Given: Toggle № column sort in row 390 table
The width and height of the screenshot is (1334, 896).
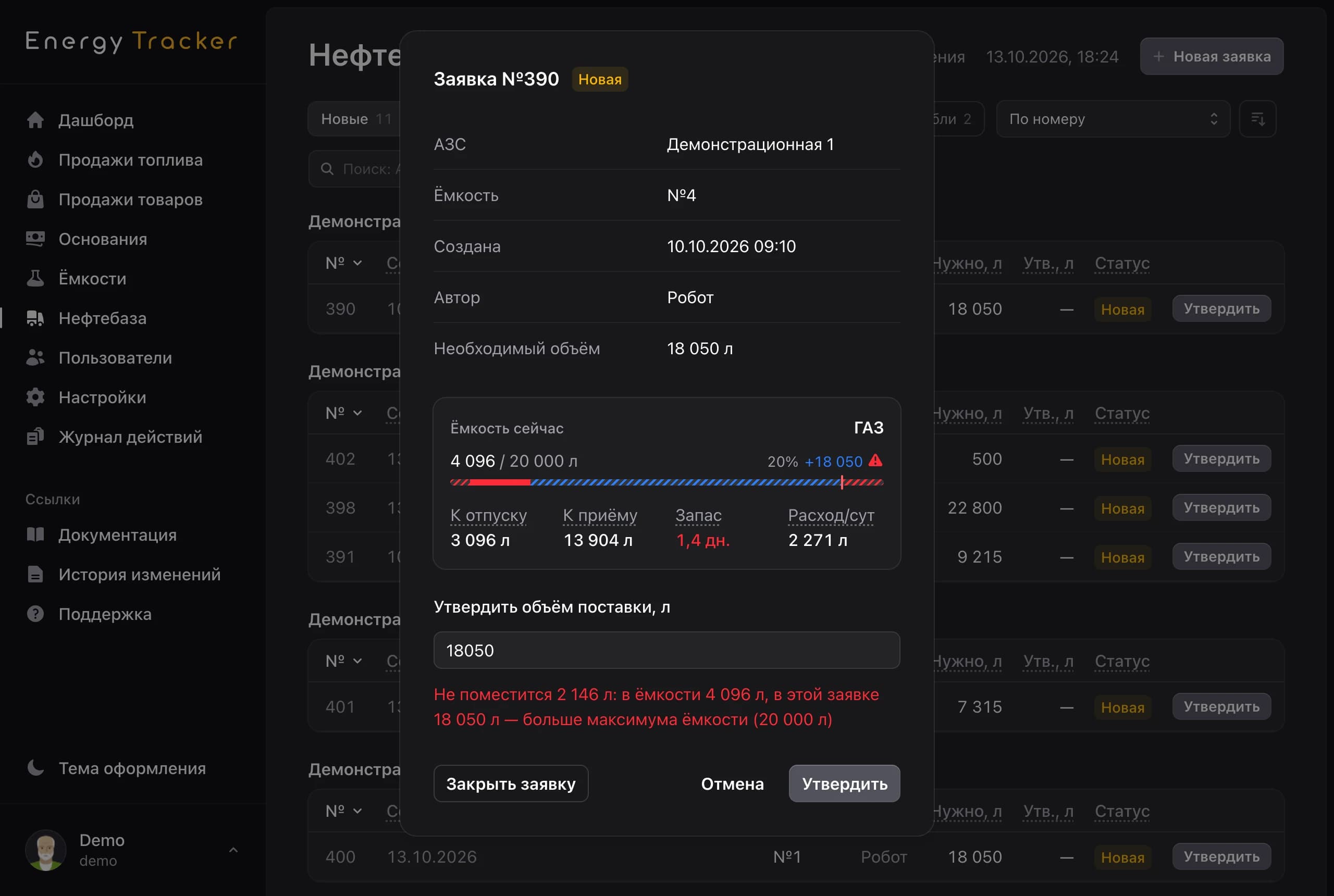Looking at the screenshot, I should tap(343, 263).
